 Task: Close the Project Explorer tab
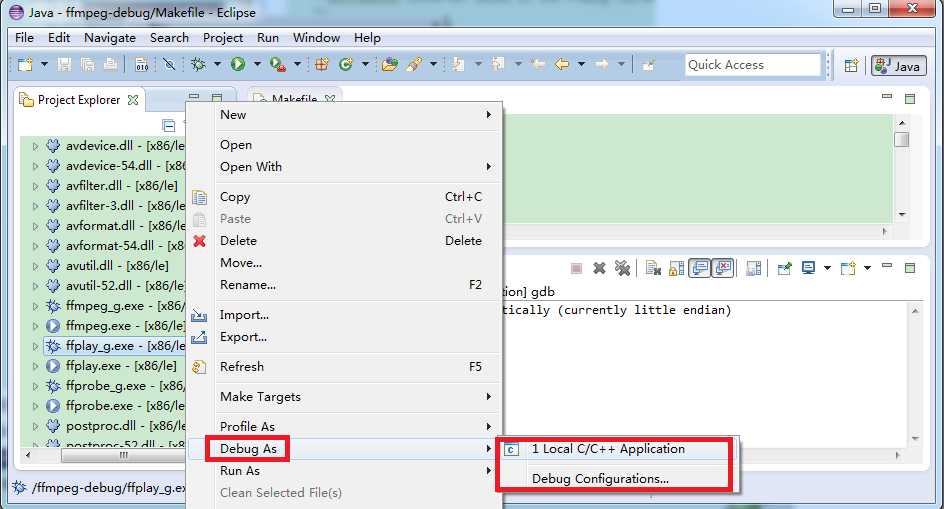click(x=133, y=100)
